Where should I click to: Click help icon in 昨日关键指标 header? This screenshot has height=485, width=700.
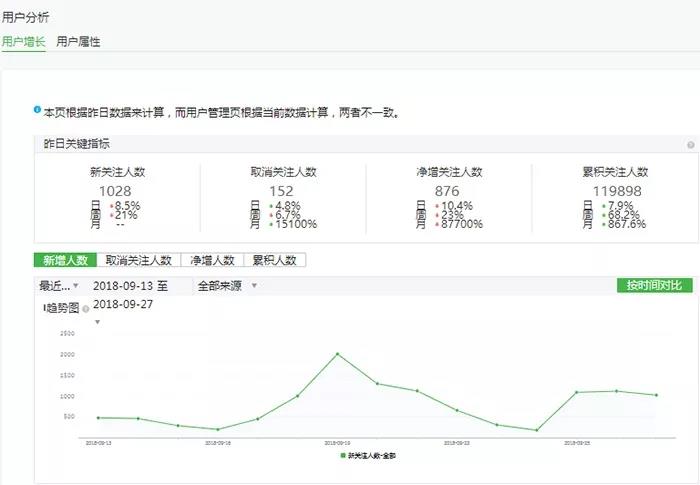pos(690,145)
